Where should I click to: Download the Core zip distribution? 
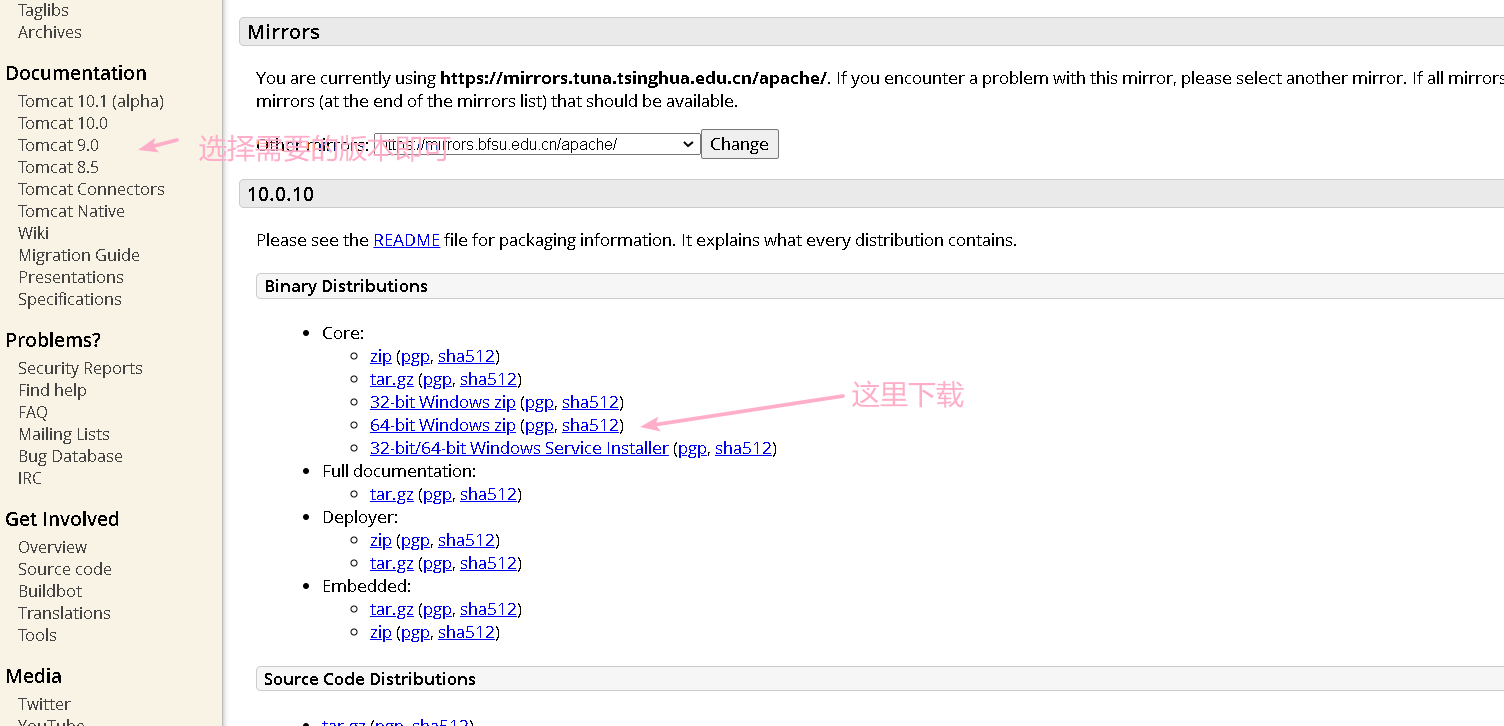[x=380, y=356]
